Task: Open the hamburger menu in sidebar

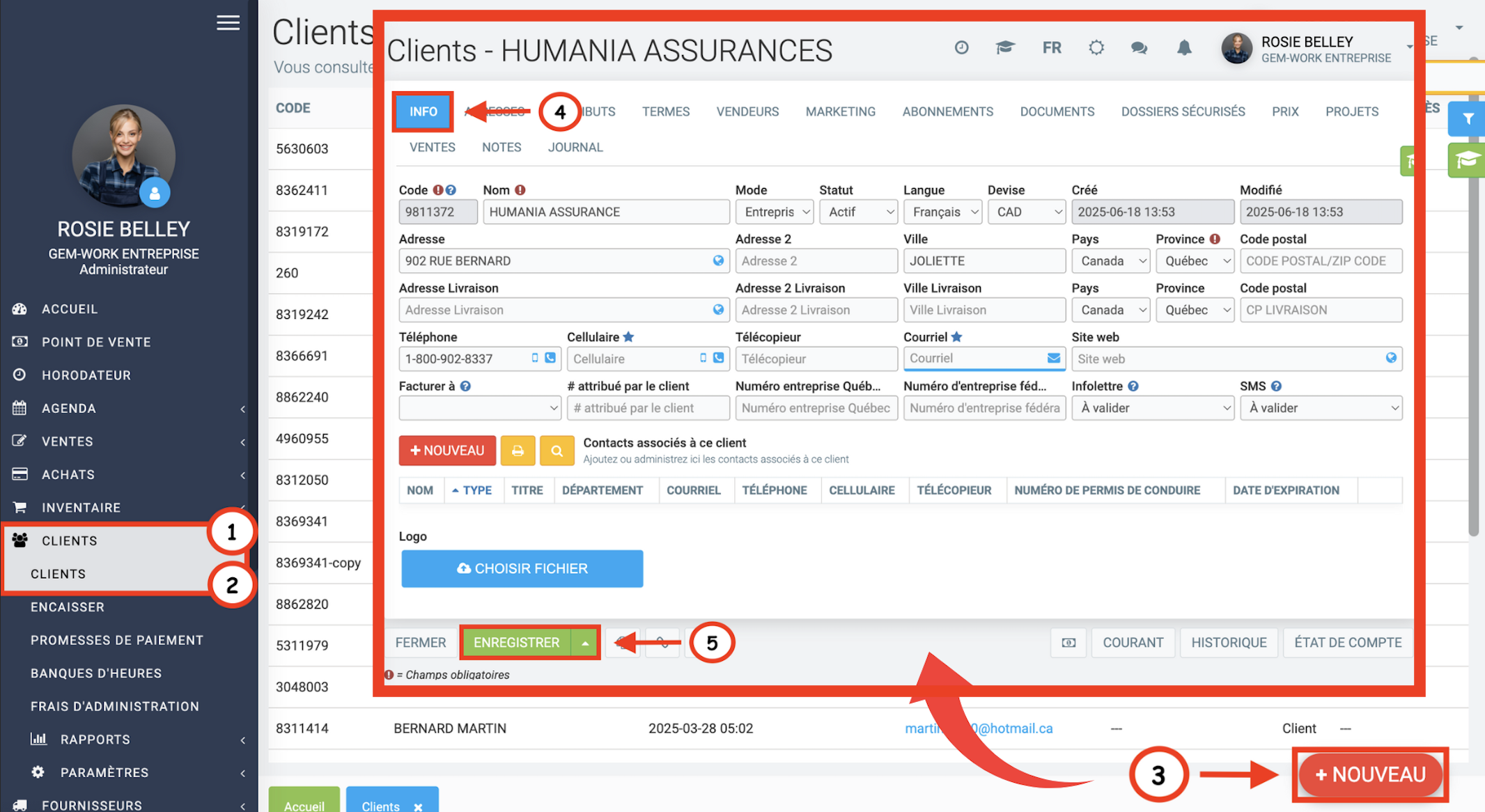Action: [x=228, y=23]
